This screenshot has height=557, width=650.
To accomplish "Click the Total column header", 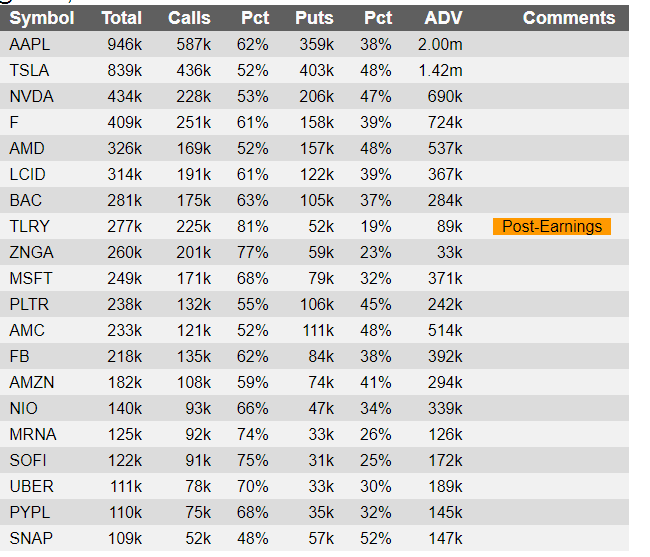I will pos(122,18).
